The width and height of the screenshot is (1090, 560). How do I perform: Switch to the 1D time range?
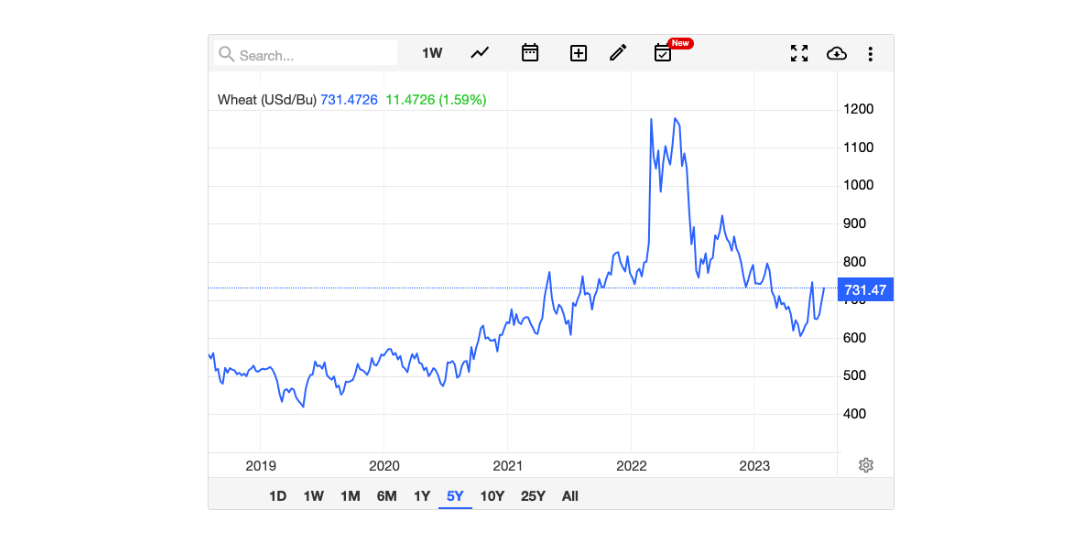(278, 496)
